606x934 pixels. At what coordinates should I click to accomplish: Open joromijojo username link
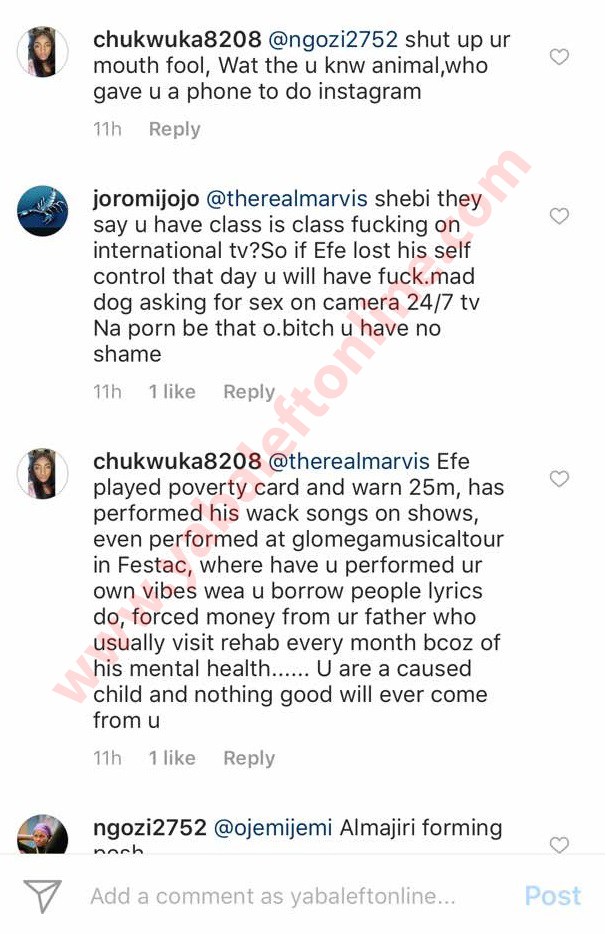click(x=146, y=198)
